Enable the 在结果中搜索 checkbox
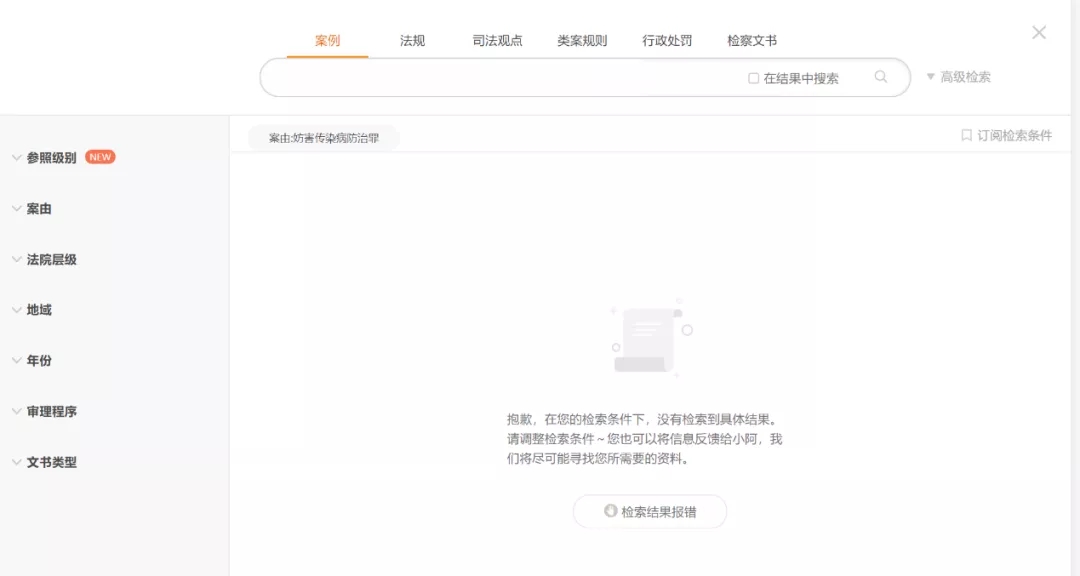 (x=754, y=78)
